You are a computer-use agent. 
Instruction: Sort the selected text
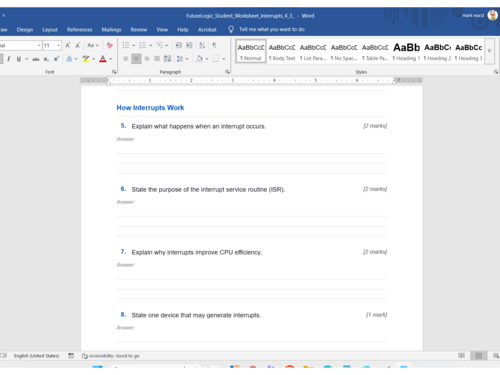(202, 45)
